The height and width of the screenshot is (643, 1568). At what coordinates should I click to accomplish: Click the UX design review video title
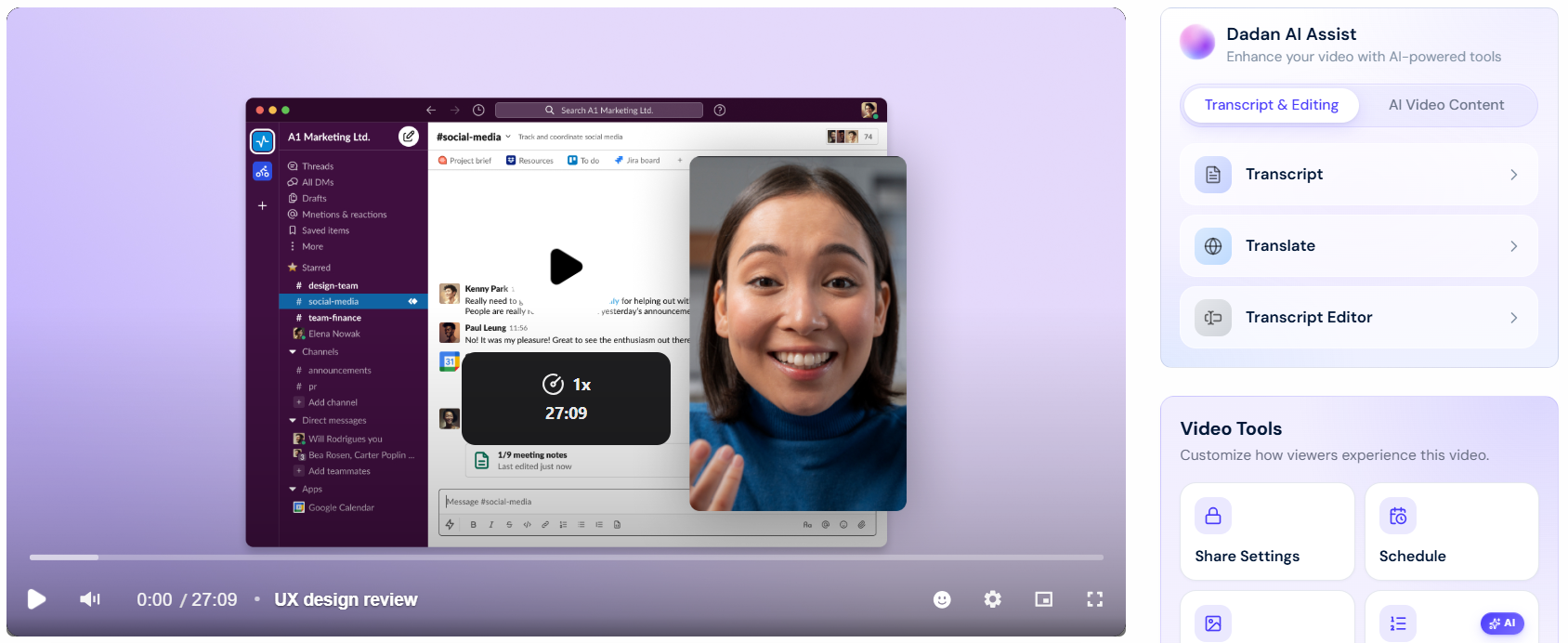346,599
